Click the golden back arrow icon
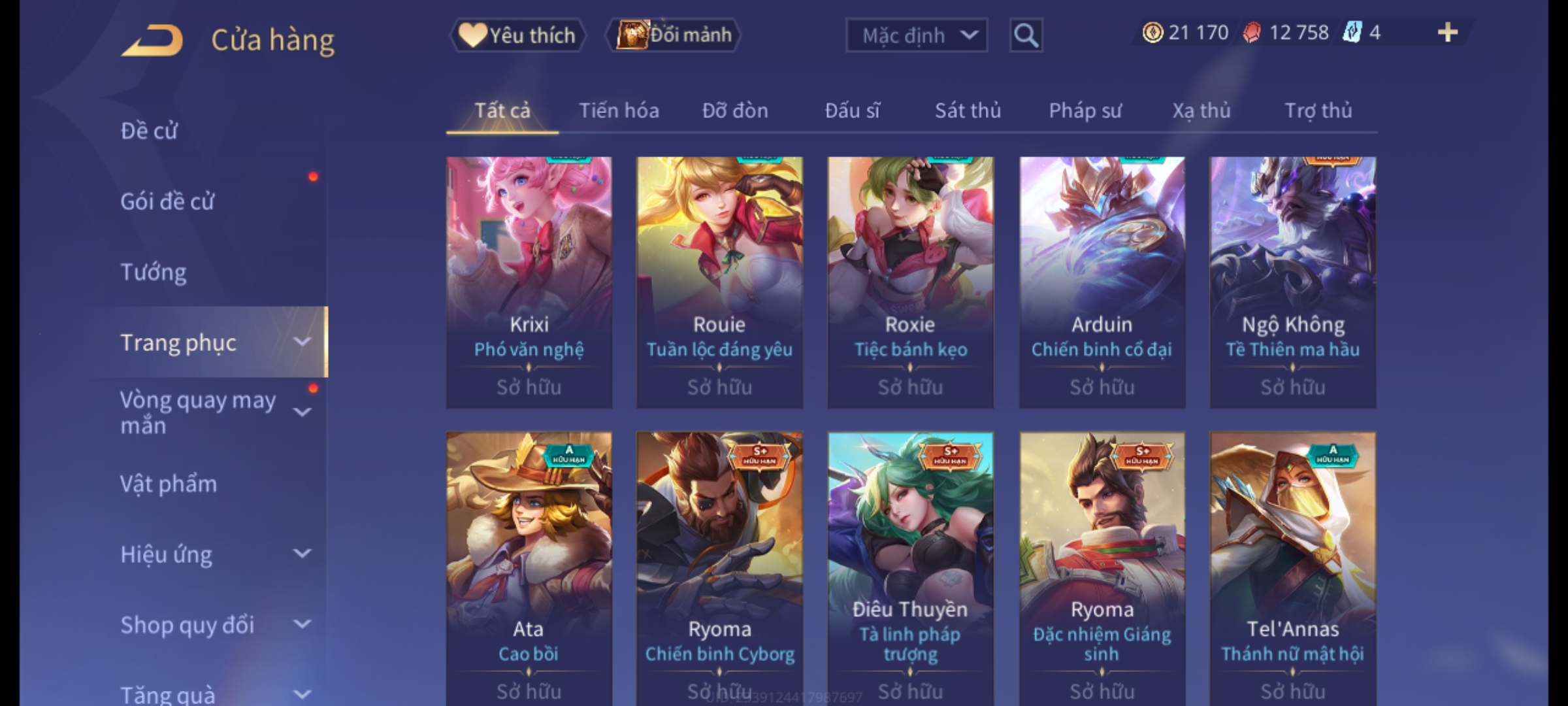The image size is (1568, 706). 152,41
